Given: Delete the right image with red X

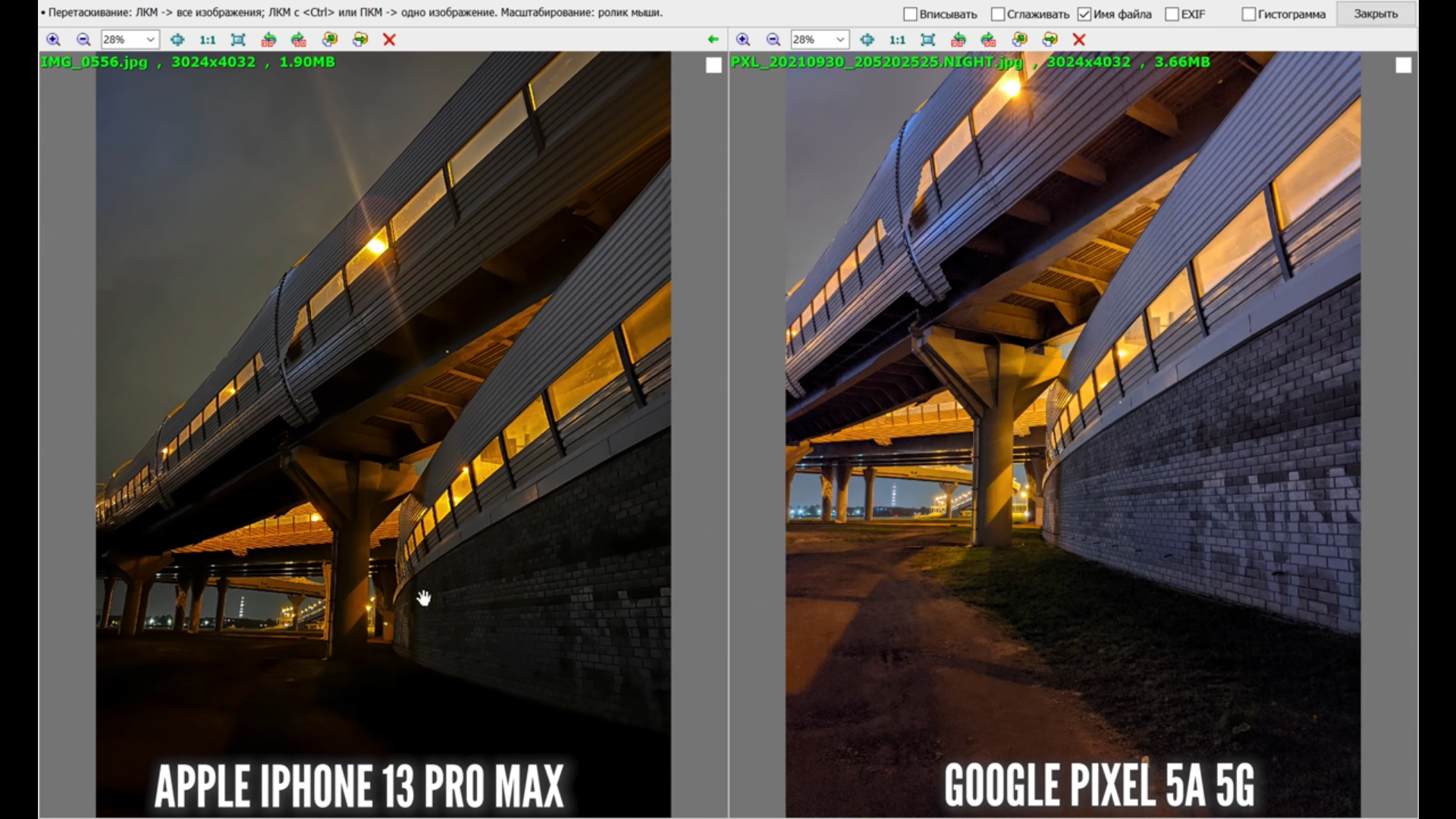Looking at the screenshot, I should (x=1079, y=39).
